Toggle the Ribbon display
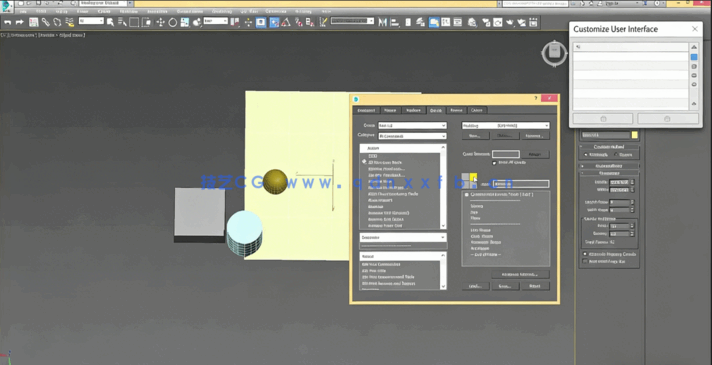Image resolution: width=712 pixels, height=365 pixels. coord(434,22)
